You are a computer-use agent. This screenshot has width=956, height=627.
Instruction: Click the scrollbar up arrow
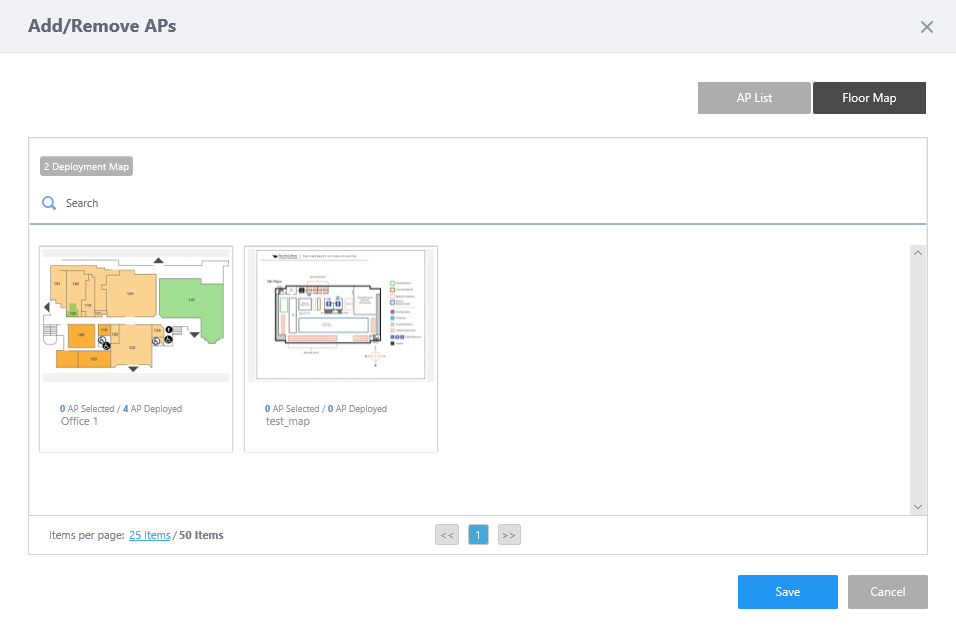click(x=918, y=253)
